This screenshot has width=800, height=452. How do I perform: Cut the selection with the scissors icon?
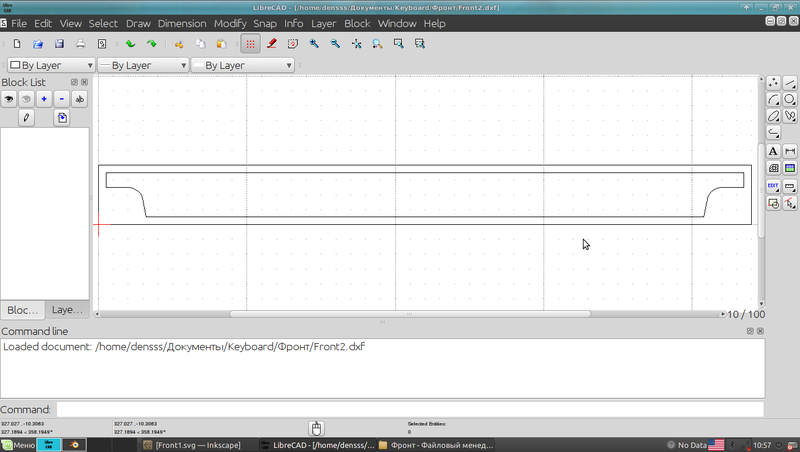point(179,44)
